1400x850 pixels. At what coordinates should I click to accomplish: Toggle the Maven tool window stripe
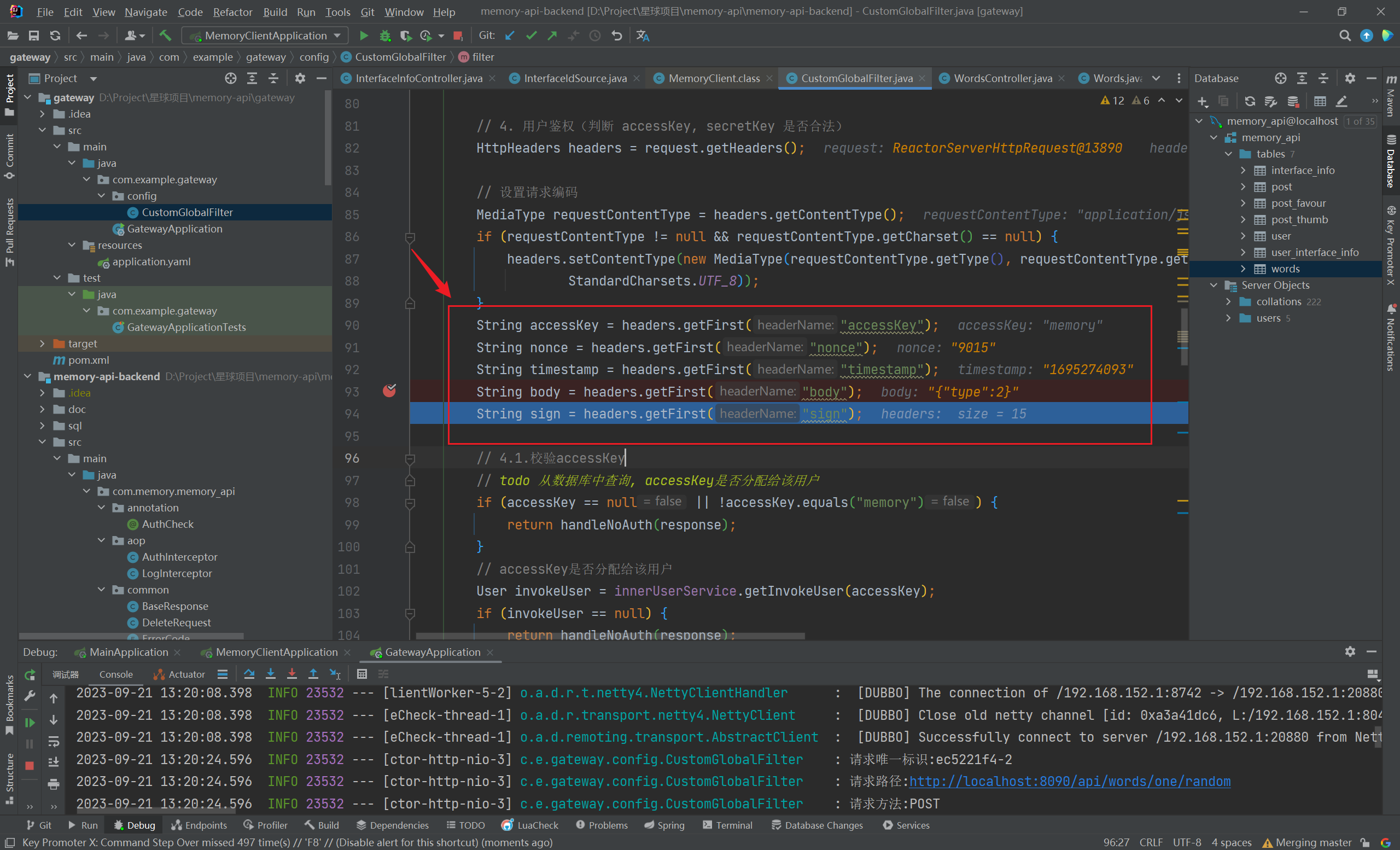(x=1391, y=96)
